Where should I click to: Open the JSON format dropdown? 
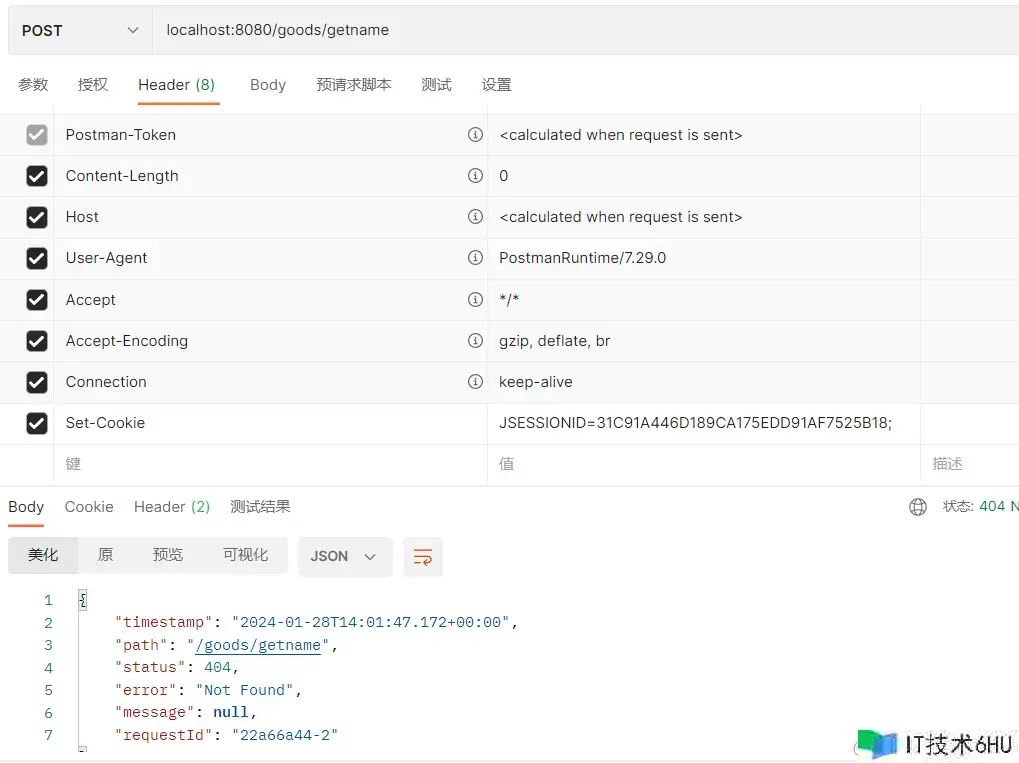pos(345,557)
